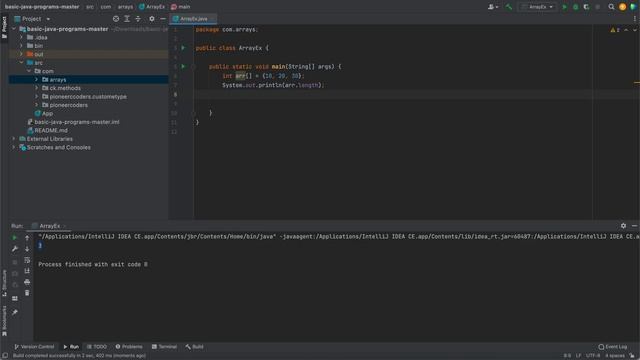Open the Structure side tool window
Viewport: 640px width, 360px height.
(4, 282)
